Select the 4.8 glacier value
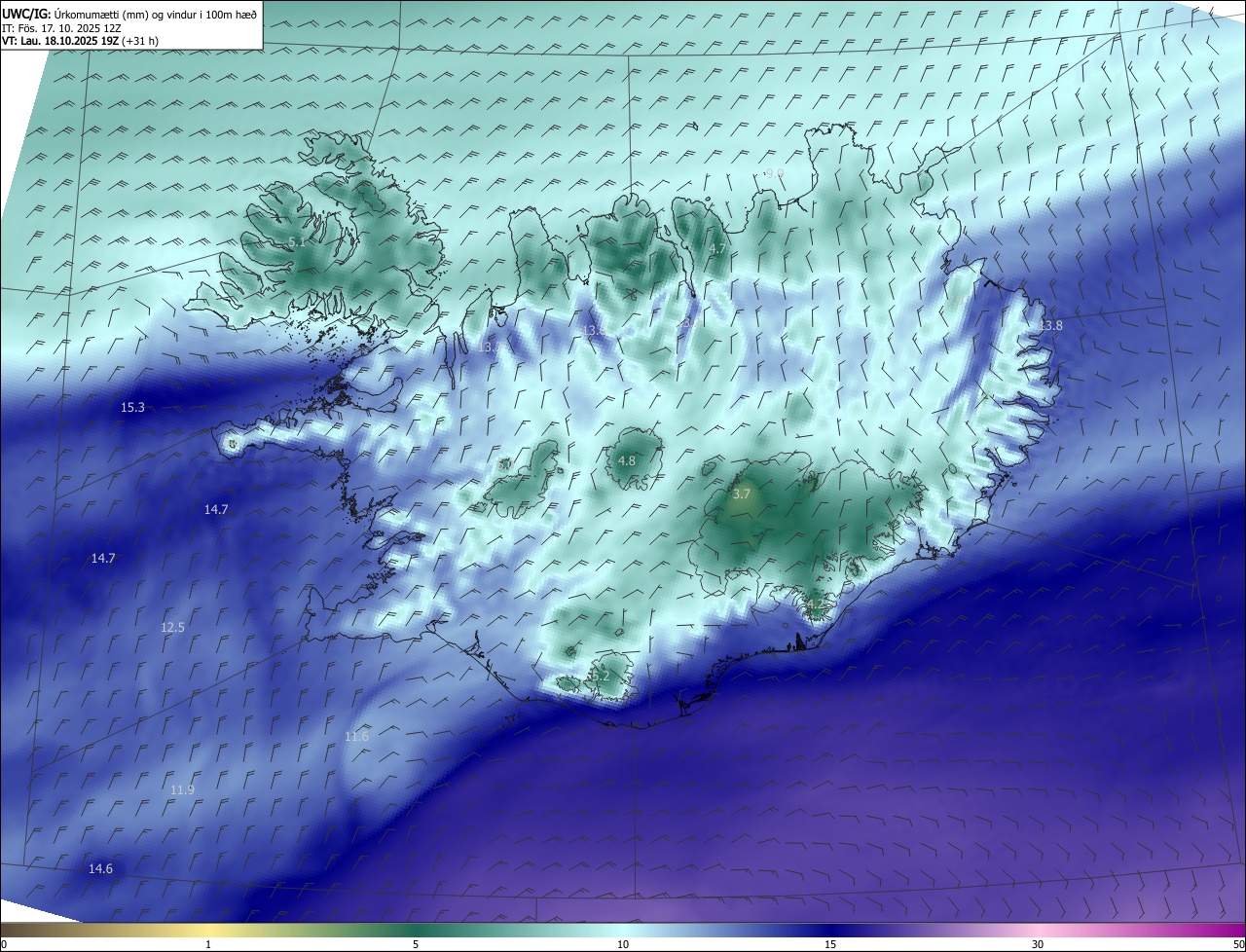 point(627,461)
